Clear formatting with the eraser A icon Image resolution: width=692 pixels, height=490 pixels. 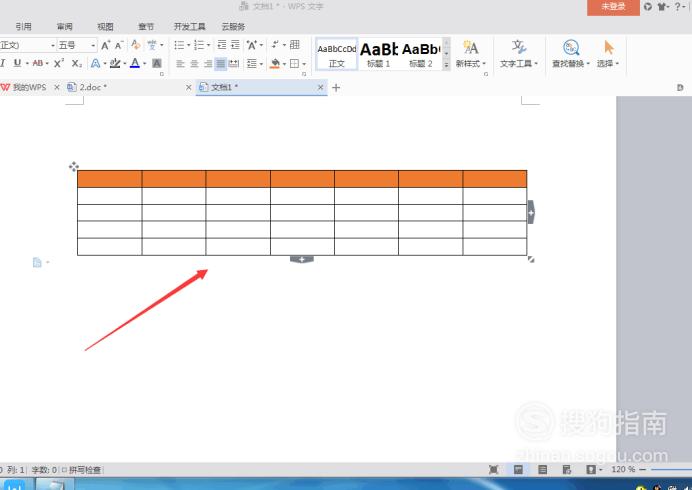coord(136,45)
